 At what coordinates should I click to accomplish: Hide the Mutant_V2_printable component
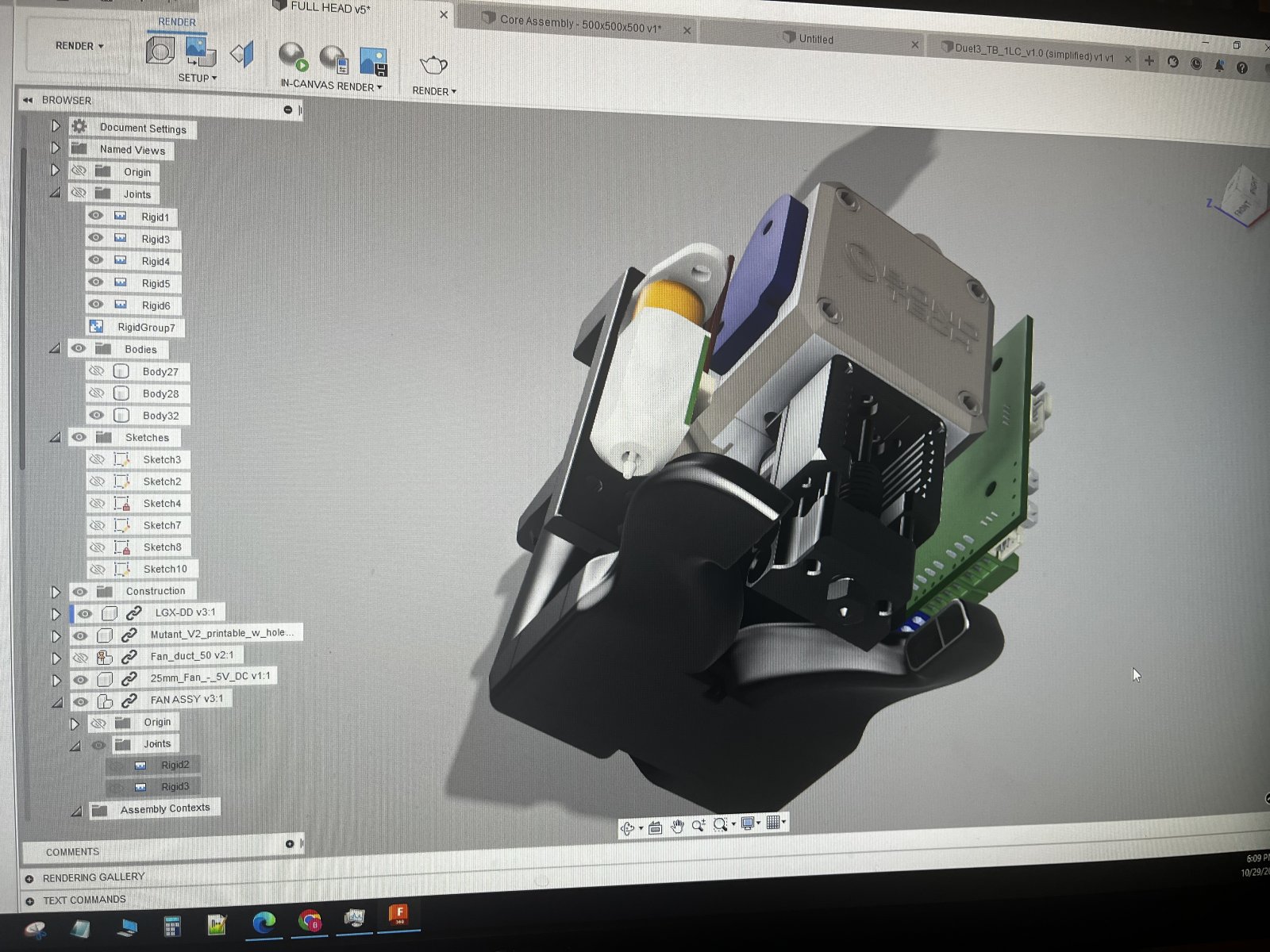coord(80,635)
